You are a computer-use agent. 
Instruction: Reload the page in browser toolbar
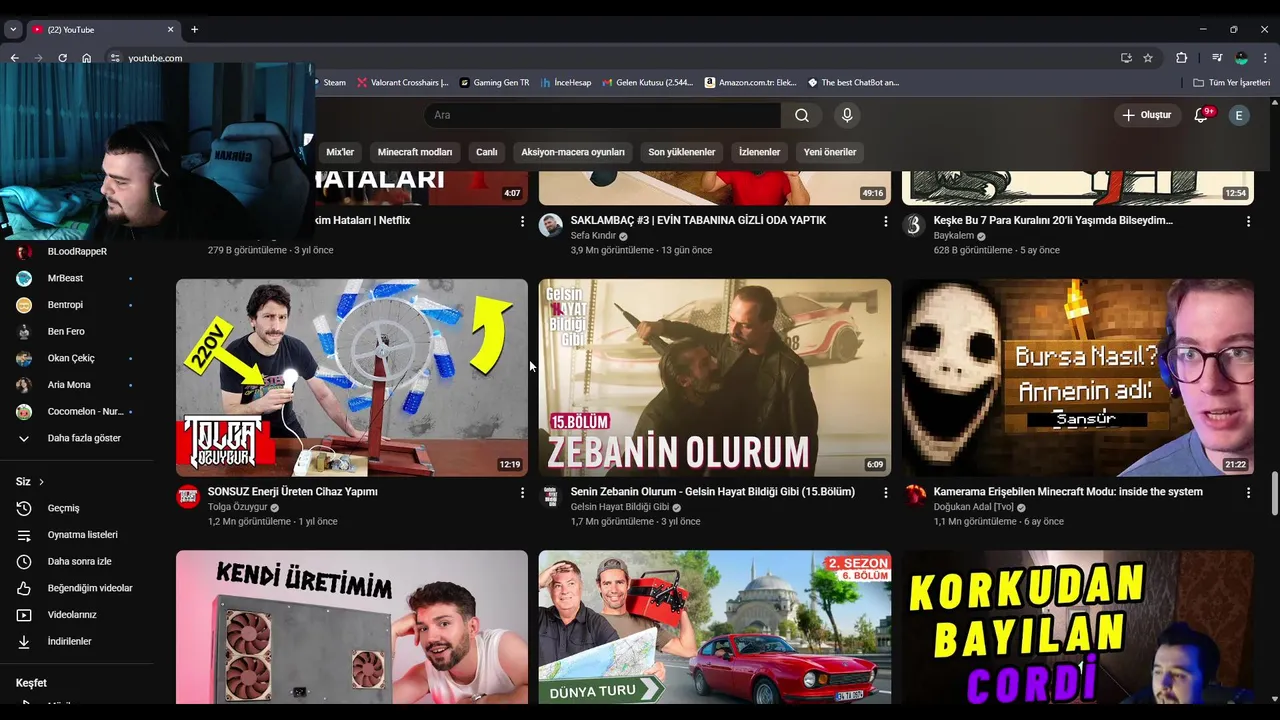(x=62, y=58)
